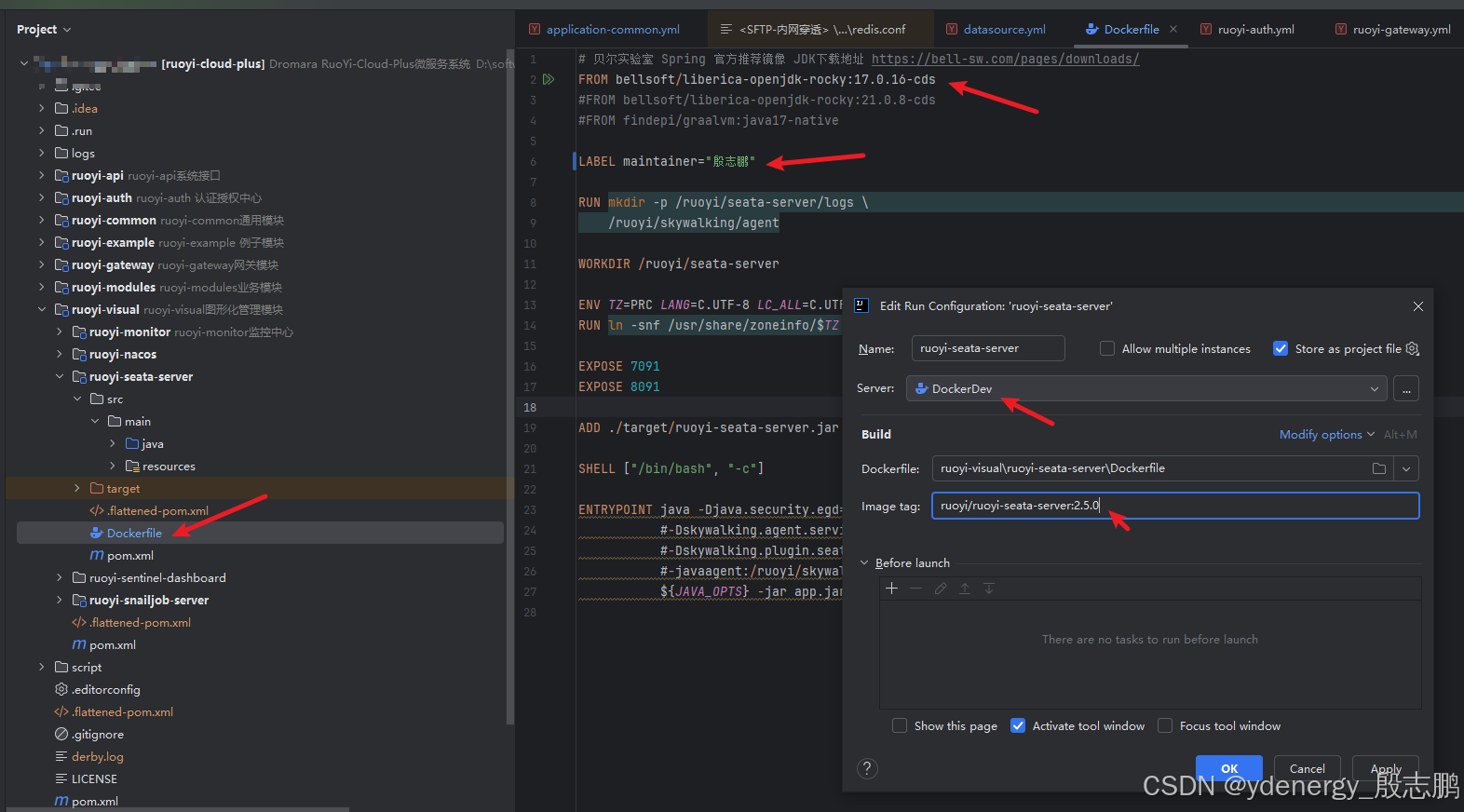
Task: Open the help question mark icon in dialog
Action: (867, 768)
